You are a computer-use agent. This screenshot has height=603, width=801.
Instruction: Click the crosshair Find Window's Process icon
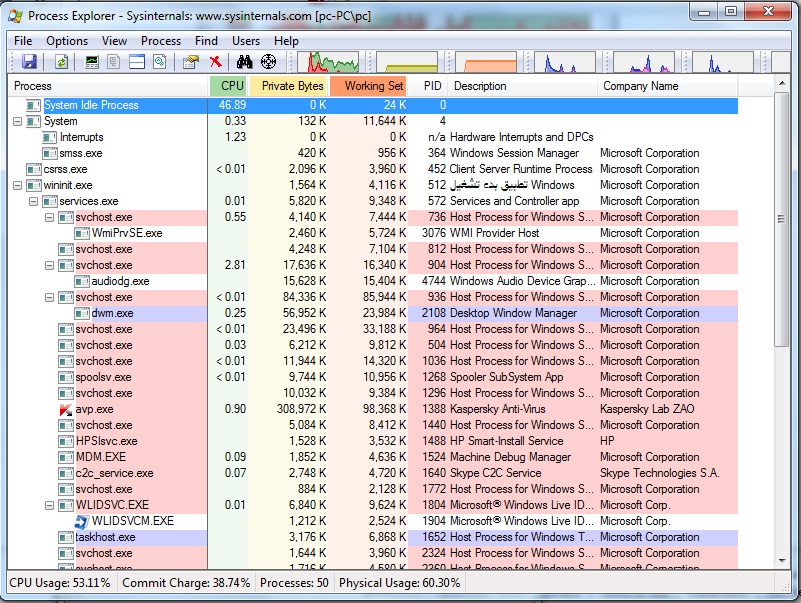pos(268,62)
